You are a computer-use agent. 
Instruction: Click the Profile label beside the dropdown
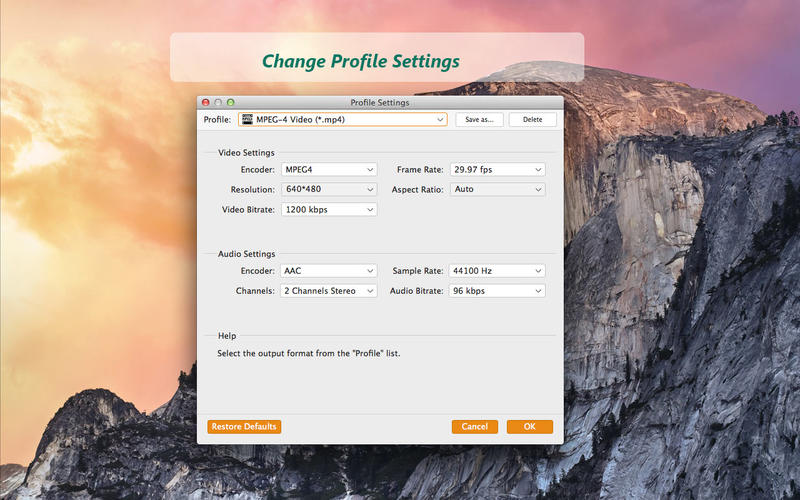click(217, 119)
